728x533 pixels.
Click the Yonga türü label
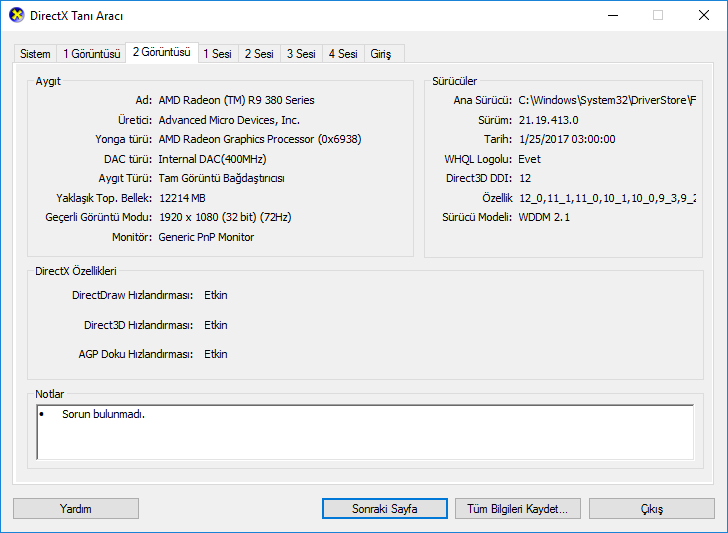tap(124, 139)
